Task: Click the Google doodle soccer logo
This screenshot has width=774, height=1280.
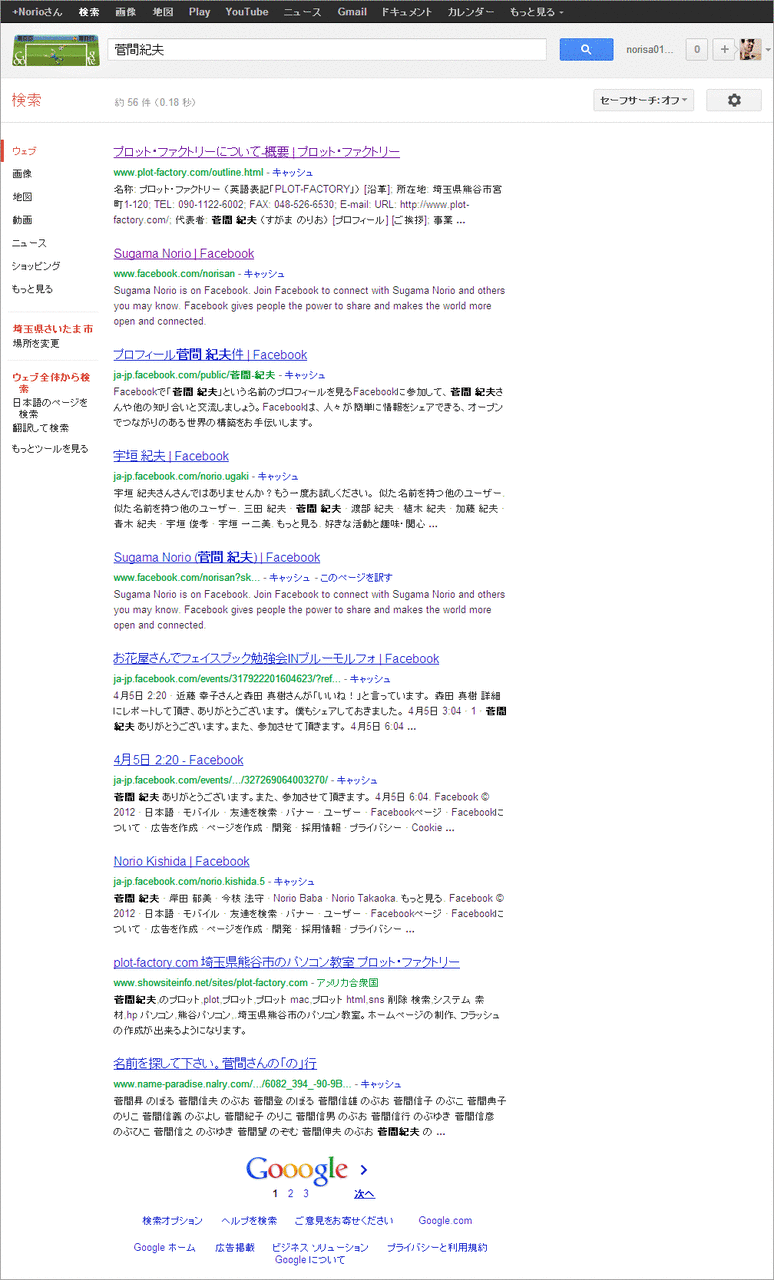Action: pos(56,50)
